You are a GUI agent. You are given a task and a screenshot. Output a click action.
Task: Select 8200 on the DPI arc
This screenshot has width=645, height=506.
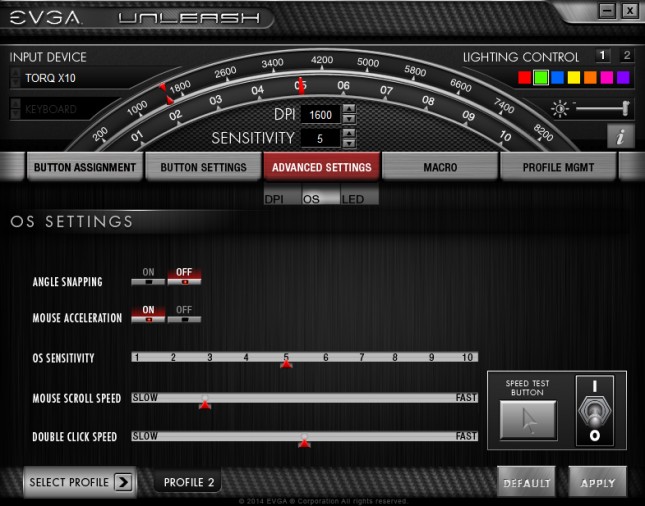[543, 133]
